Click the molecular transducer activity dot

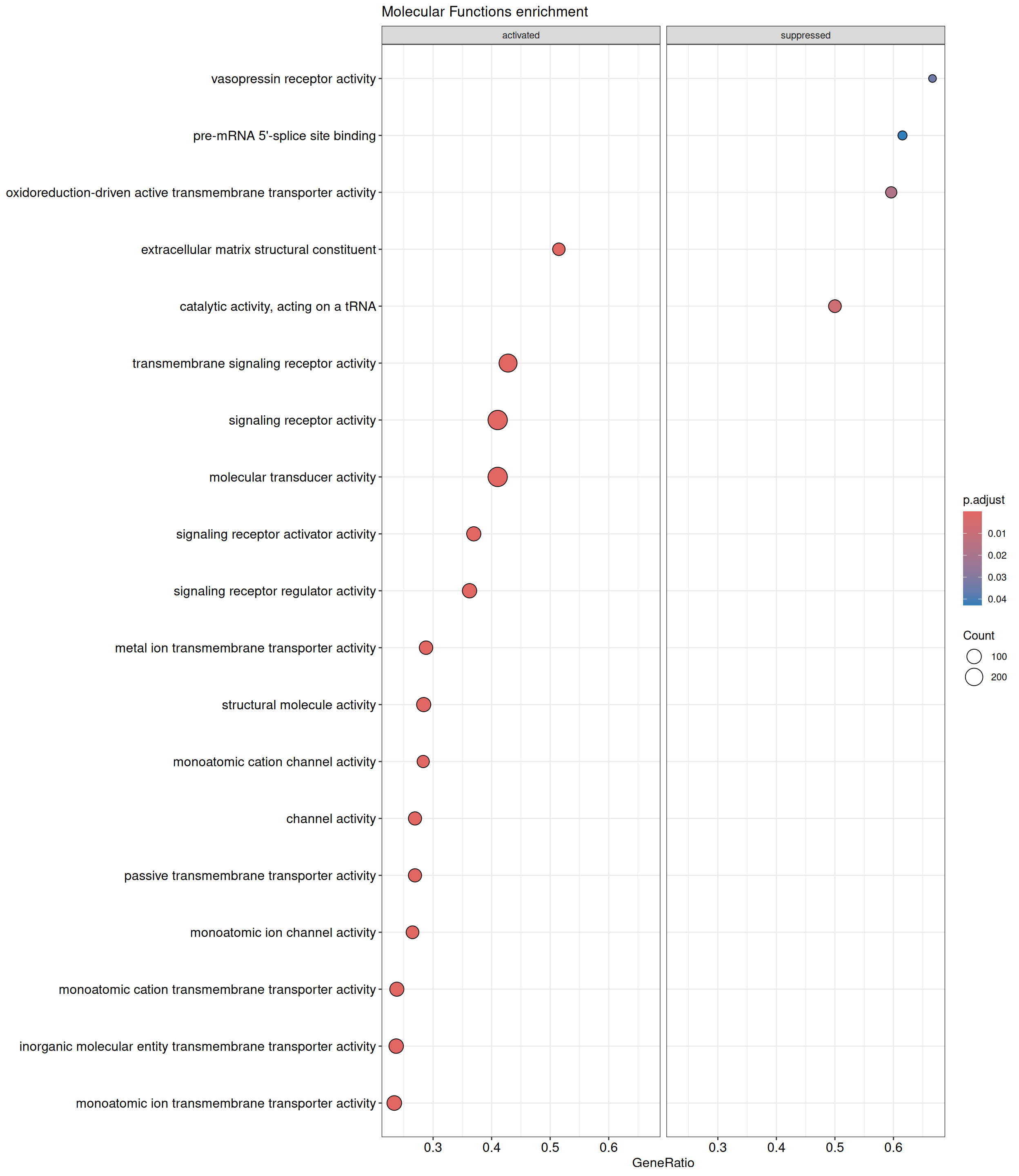click(498, 477)
